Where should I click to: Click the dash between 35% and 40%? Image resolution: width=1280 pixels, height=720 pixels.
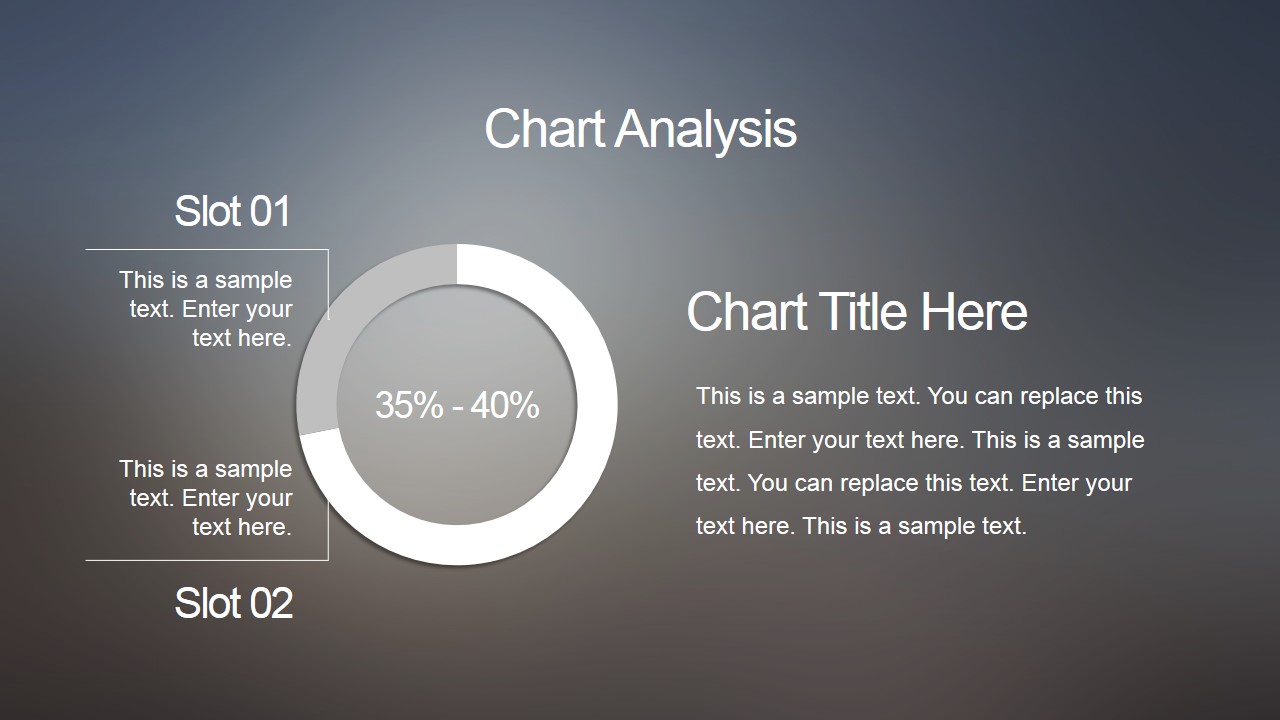(x=457, y=407)
